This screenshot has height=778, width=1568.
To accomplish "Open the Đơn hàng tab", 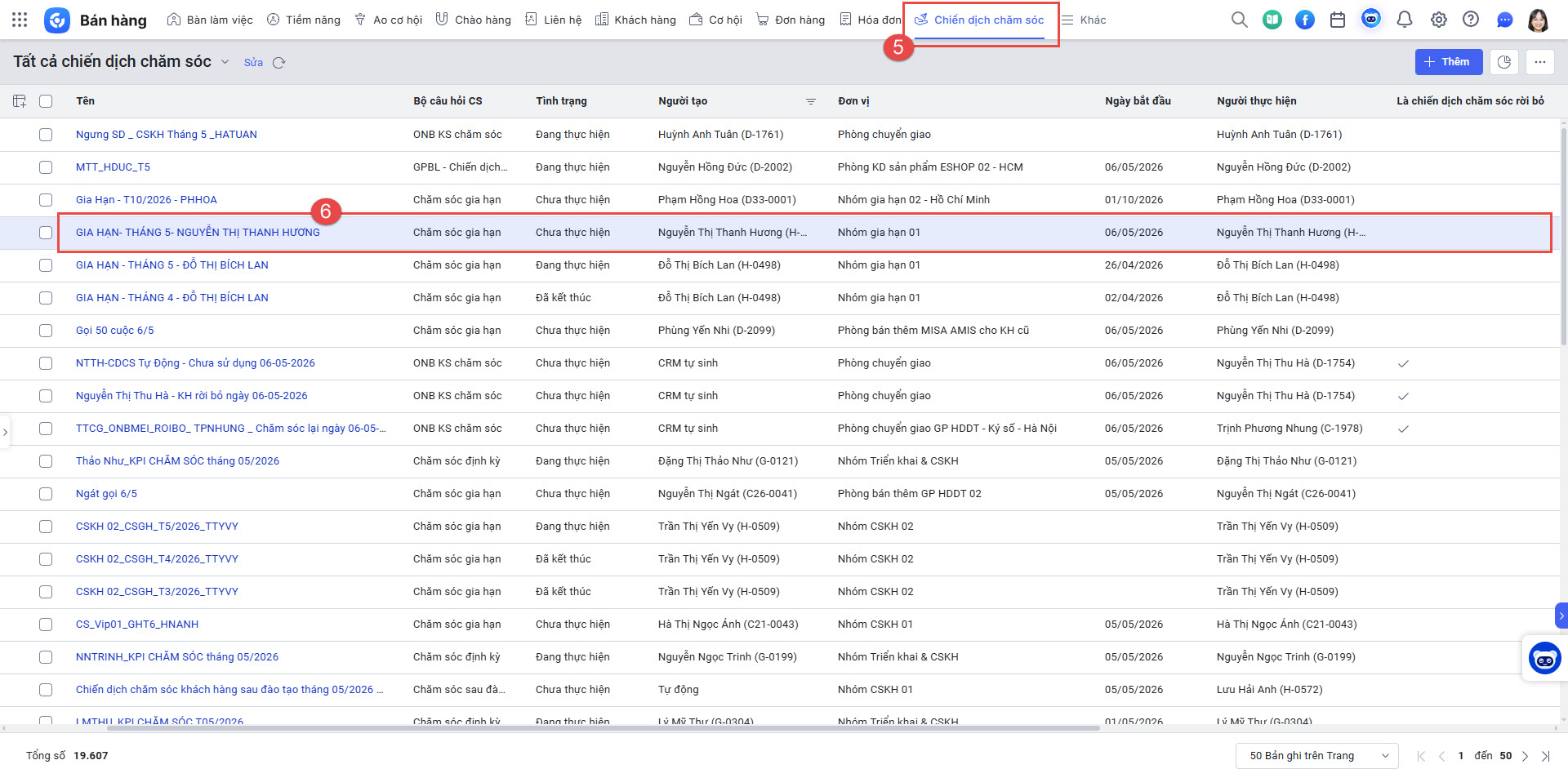I will (x=791, y=20).
